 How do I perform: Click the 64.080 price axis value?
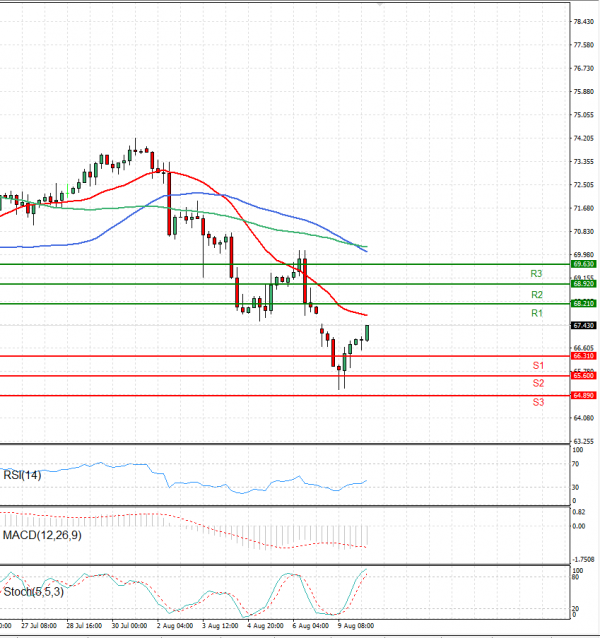tap(583, 418)
